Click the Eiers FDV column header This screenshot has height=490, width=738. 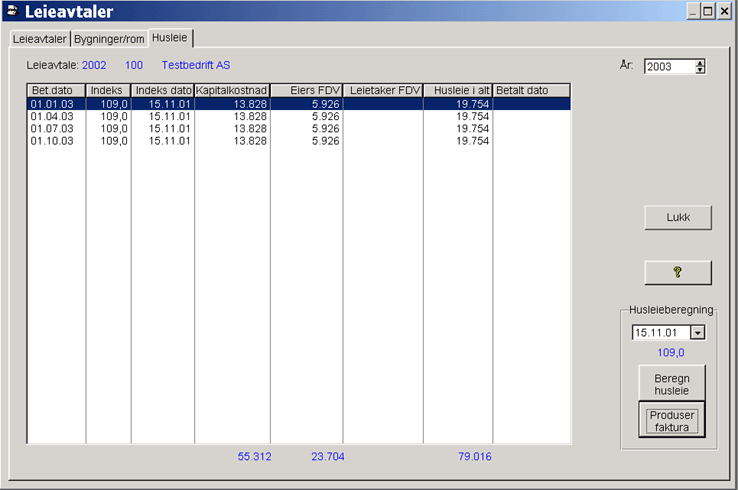pos(306,90)
